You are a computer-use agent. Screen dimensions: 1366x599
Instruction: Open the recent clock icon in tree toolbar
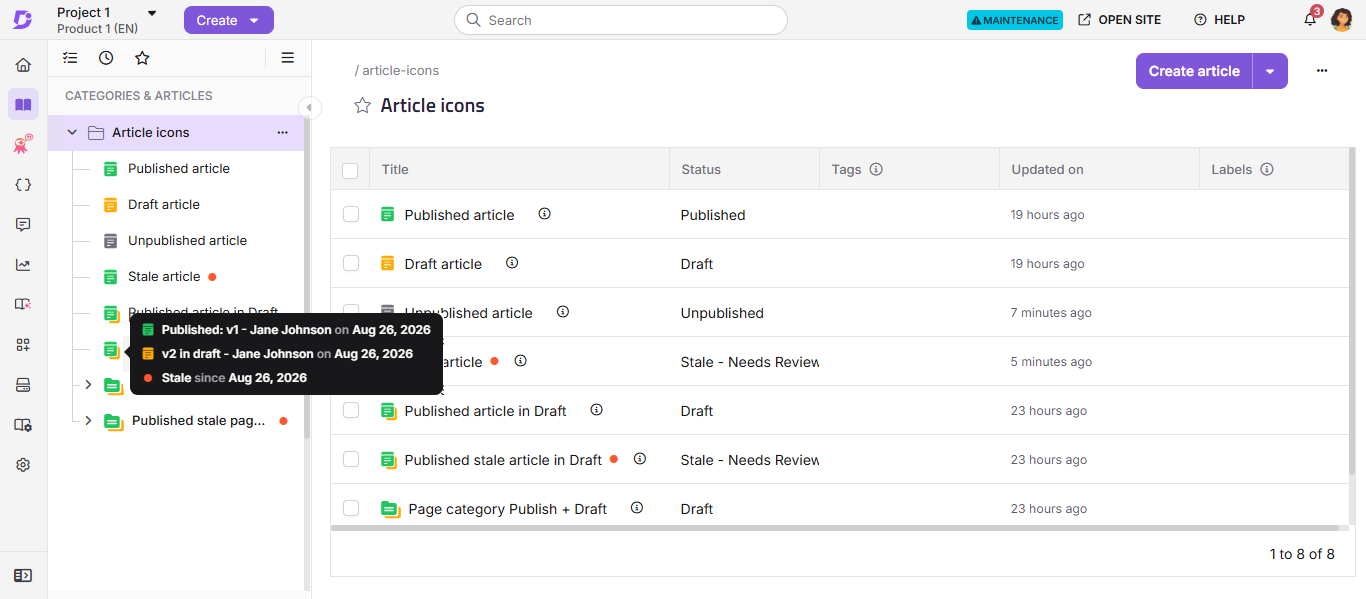106,58
